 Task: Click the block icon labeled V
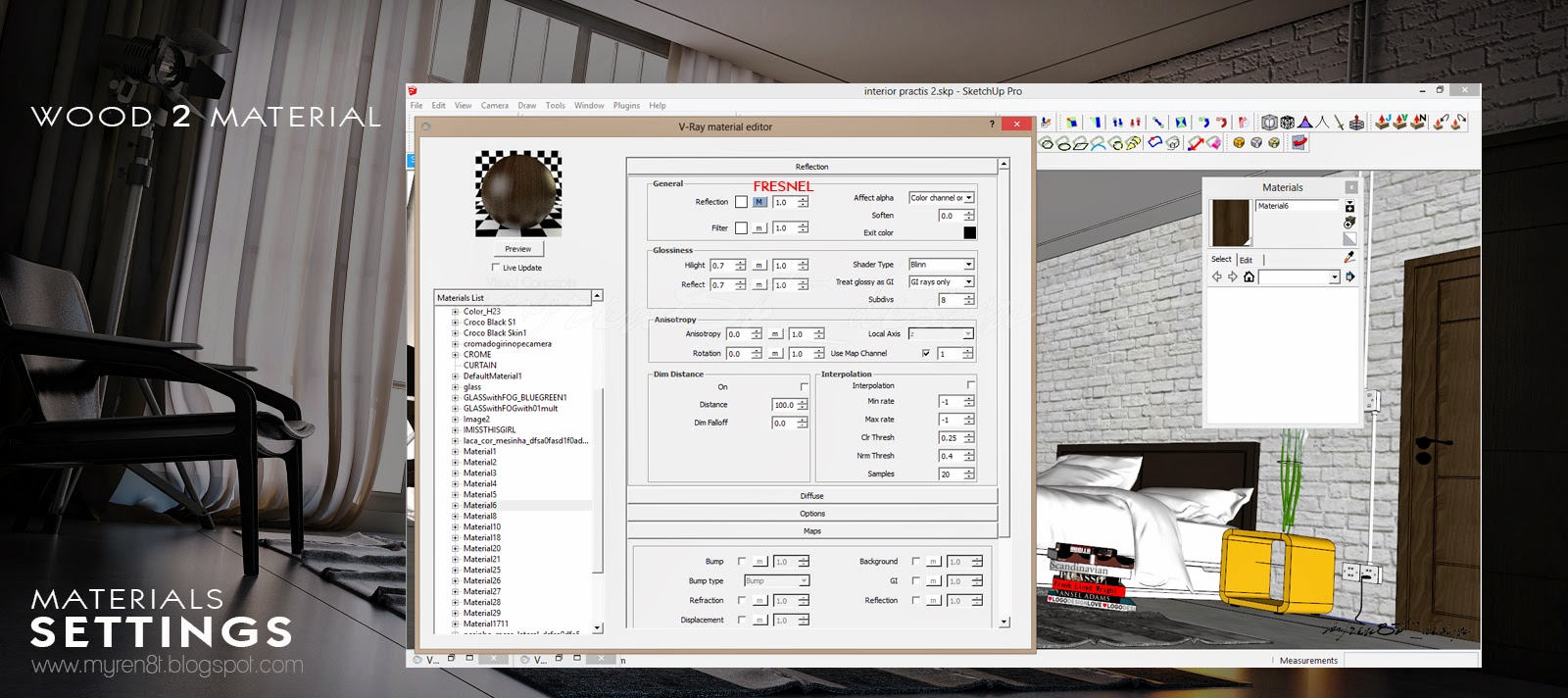click(x=1400, y=122)
